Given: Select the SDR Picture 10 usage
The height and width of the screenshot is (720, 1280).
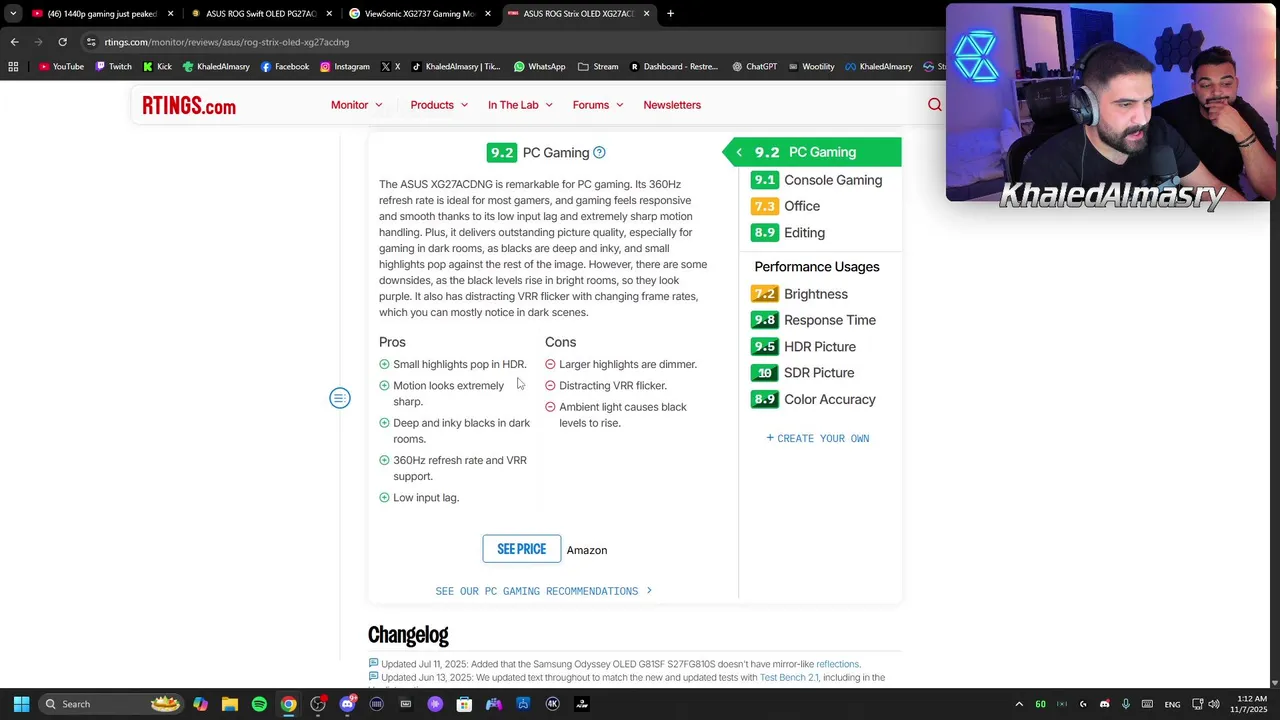Looking at the screenshot, I should [803, 373].
